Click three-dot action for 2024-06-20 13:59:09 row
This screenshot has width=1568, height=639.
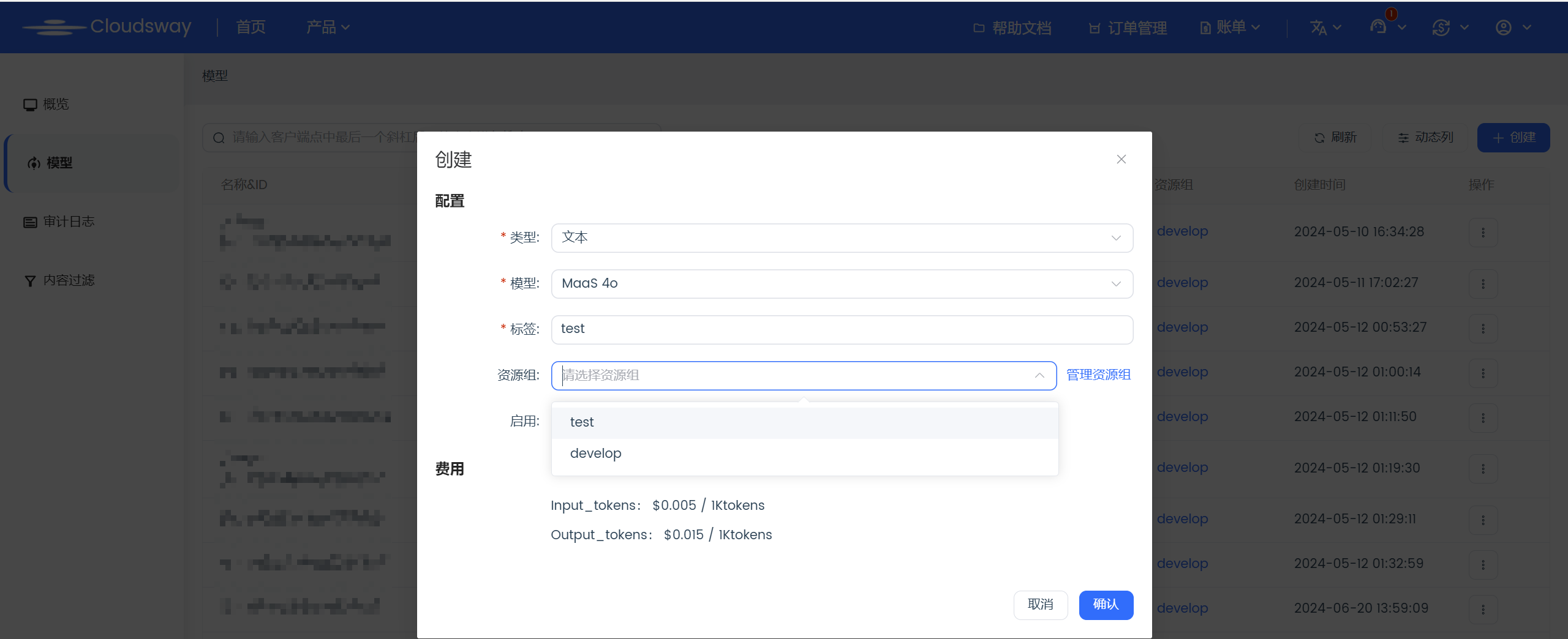(1483, 609)
